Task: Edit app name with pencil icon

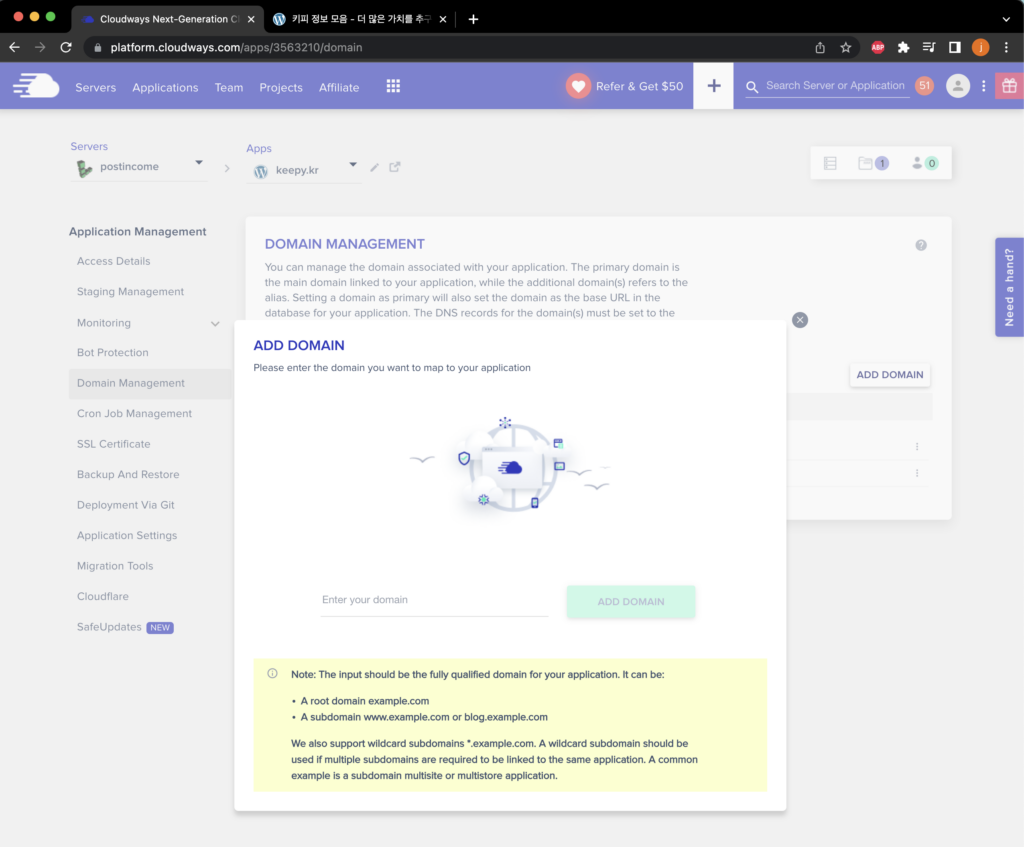Action: (x=374, y=168)
